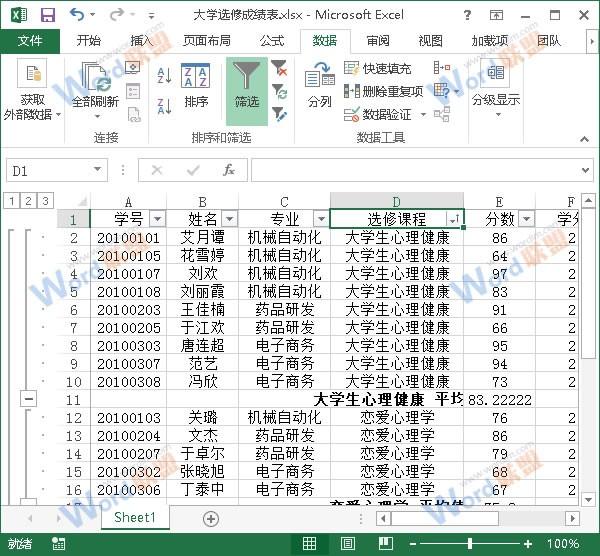The image size is (600, 556).
Task: Click Consolidate icon in Data Tools
Action: (442, 68)
